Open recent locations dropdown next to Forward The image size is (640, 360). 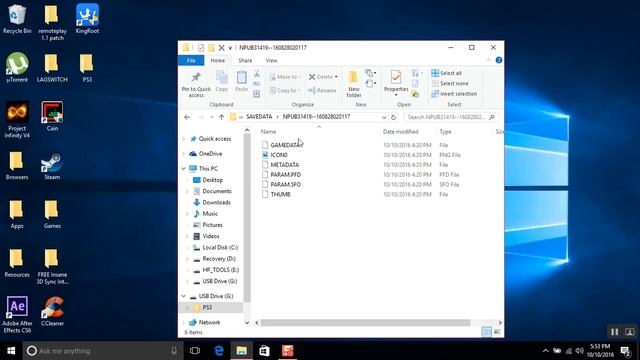pyautogui.click(x=211, y=117)
